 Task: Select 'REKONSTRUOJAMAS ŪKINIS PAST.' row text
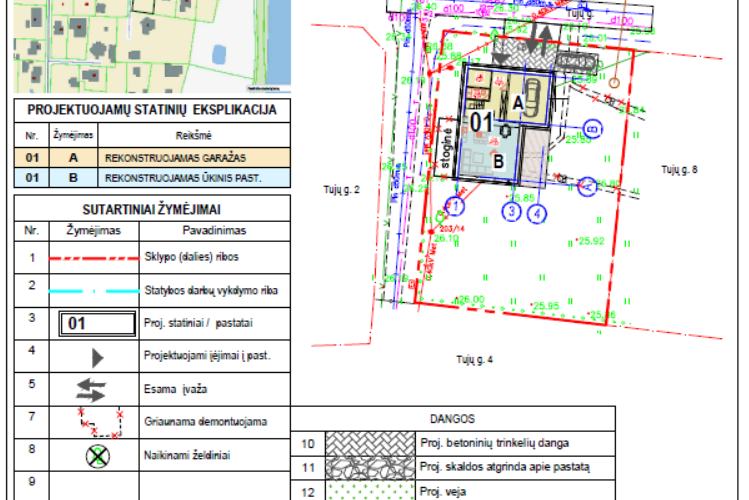(183, 178)
